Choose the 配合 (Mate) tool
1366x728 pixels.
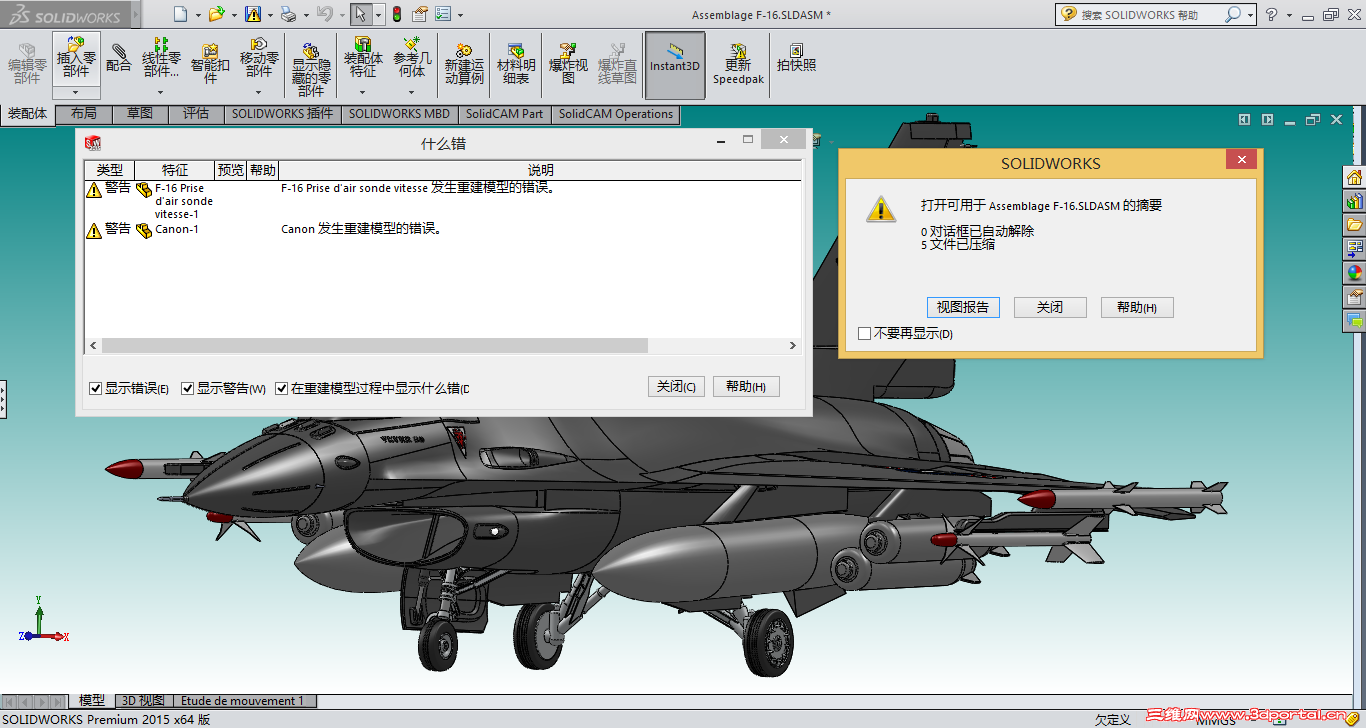tap(119, 58)
